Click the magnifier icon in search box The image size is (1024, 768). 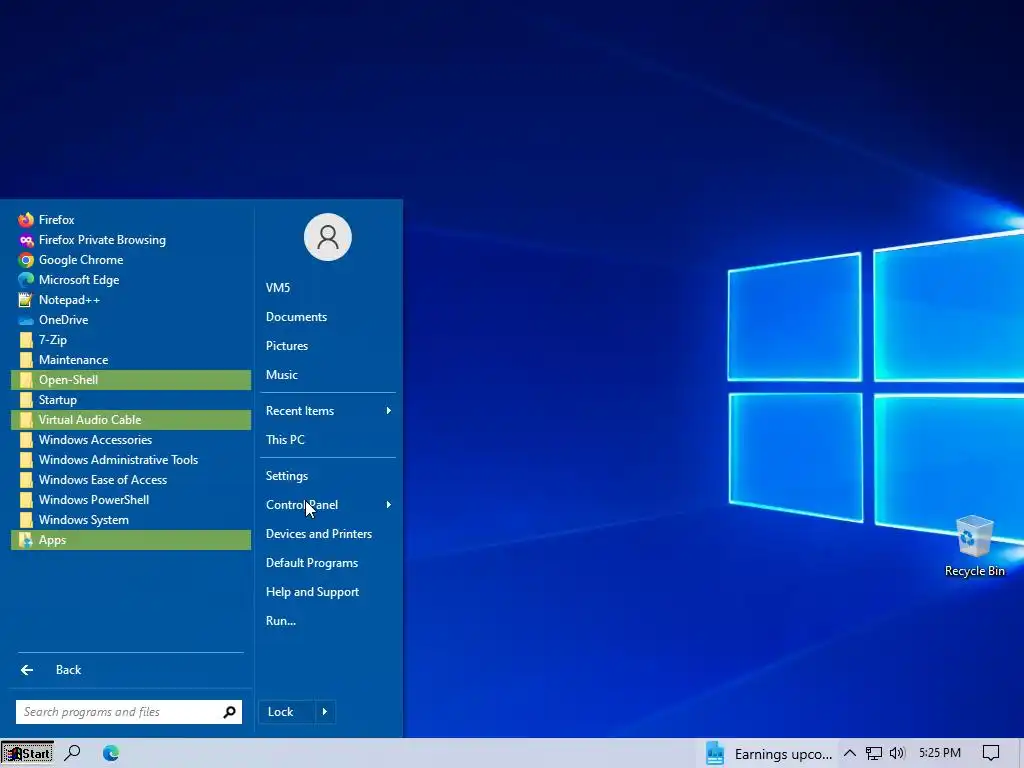coord(229,712)
